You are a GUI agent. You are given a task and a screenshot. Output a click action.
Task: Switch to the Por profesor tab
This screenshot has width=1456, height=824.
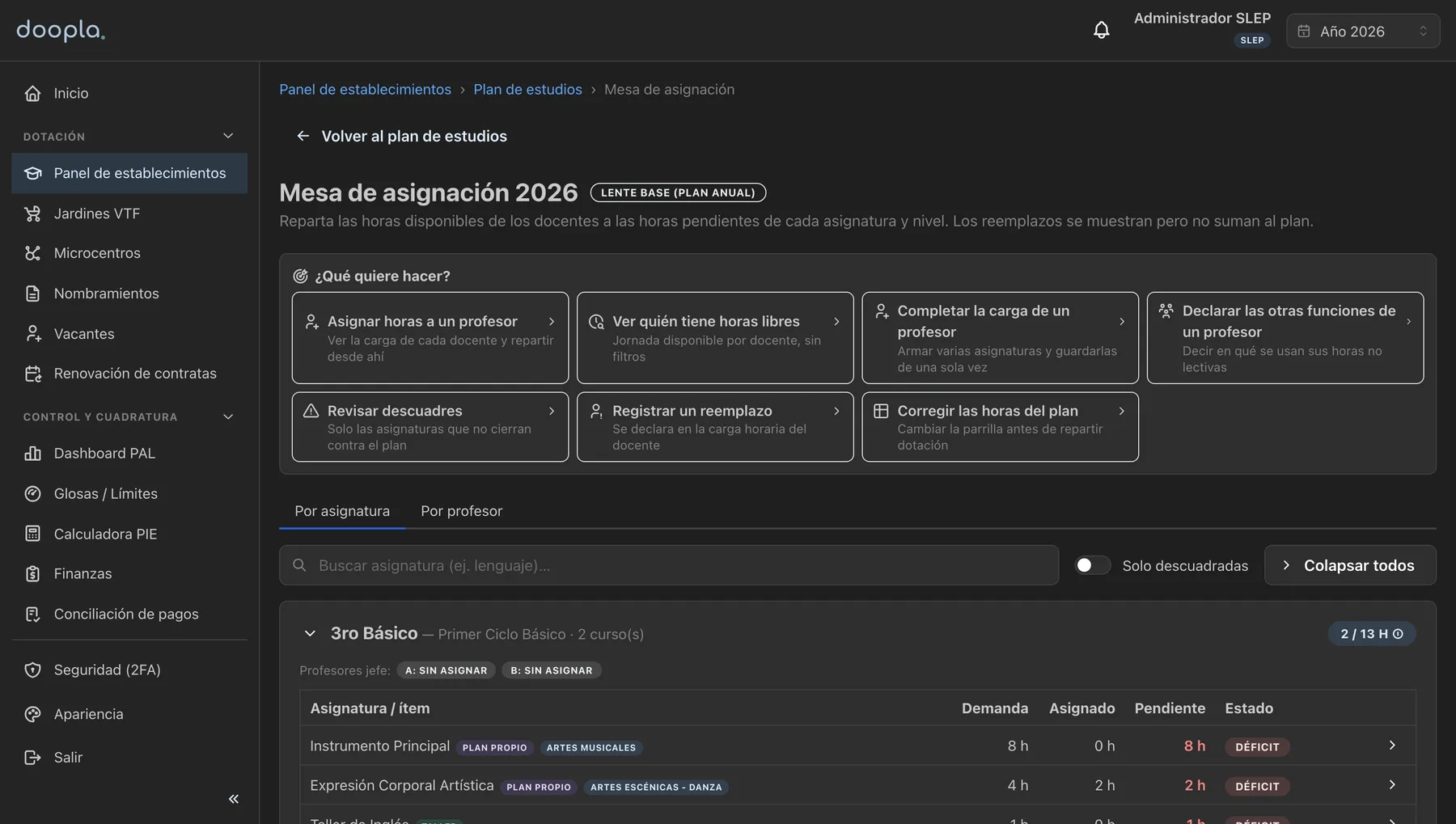[x=462, y=511]
